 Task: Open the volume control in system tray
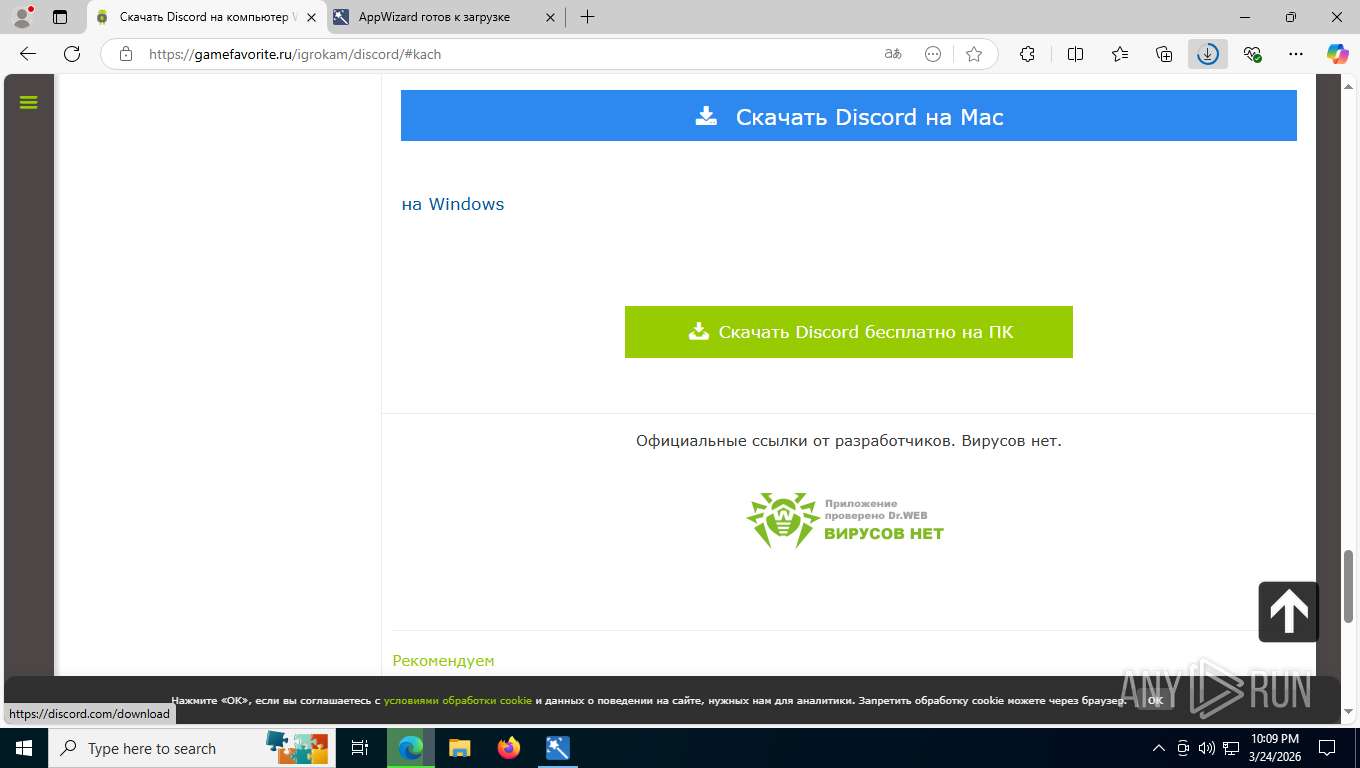click(x=1207, y=748)
